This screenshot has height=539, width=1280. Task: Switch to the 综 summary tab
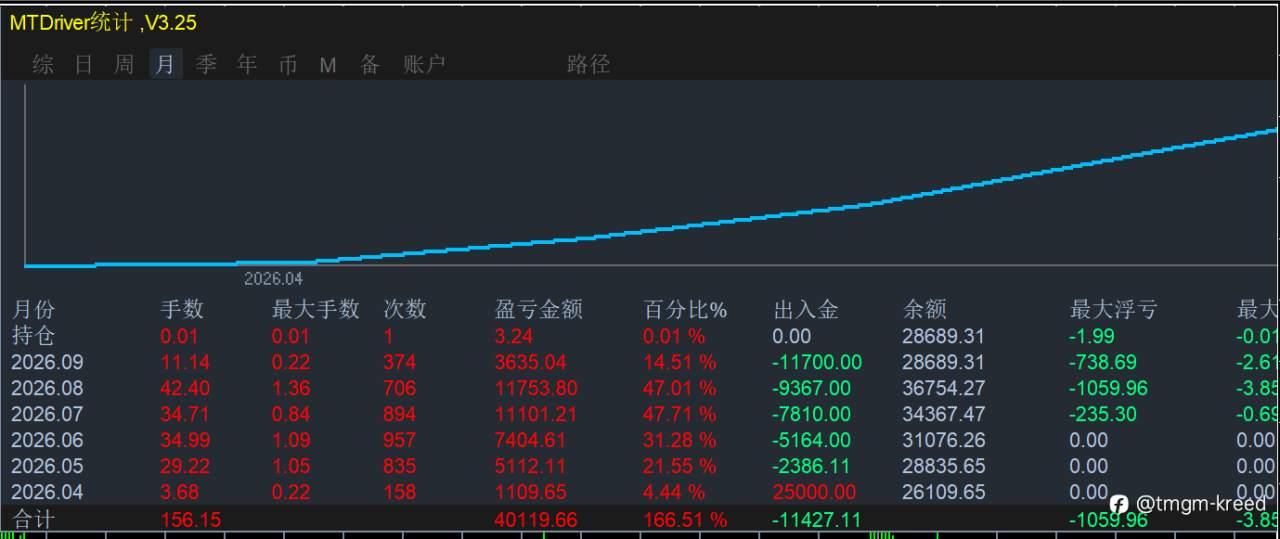(43, 65)
